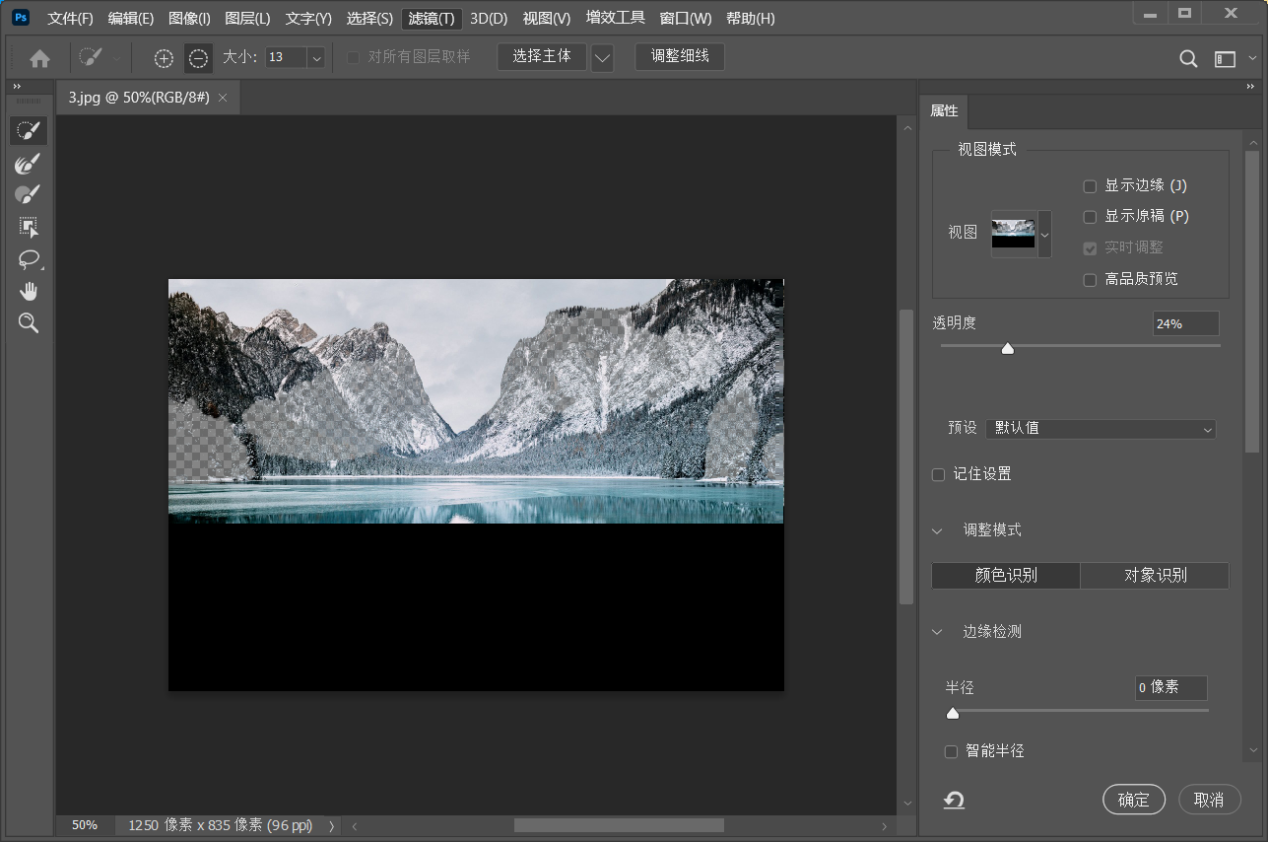The width and height of the screenshot is (1268, 842).
Task: Switch to add-to-selection mode (plus icon)
Action: pyautogui.click(x=164, y=59)
